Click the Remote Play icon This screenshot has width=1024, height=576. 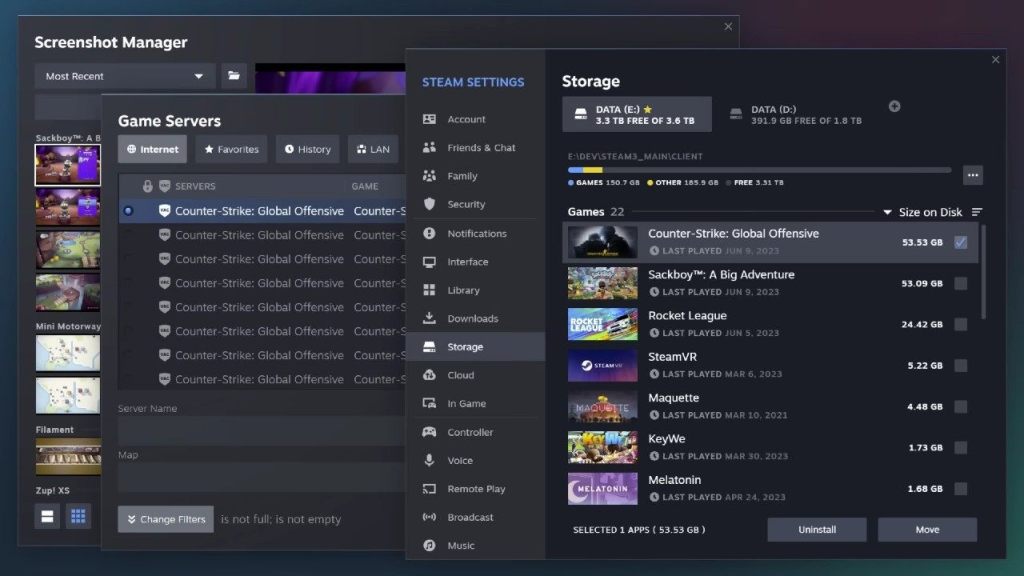pos(429,488)
